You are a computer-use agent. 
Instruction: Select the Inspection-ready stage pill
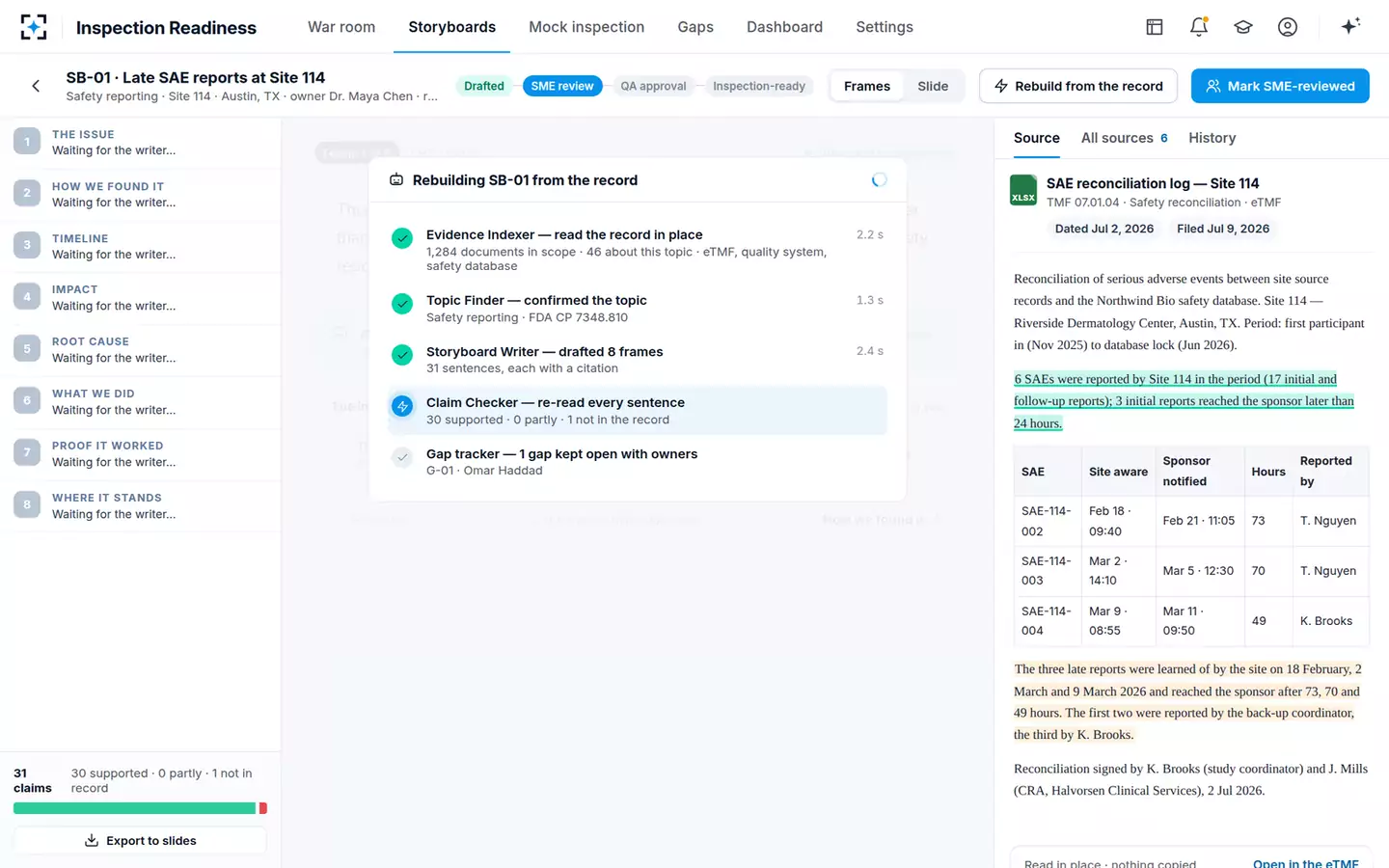point(759,86)
